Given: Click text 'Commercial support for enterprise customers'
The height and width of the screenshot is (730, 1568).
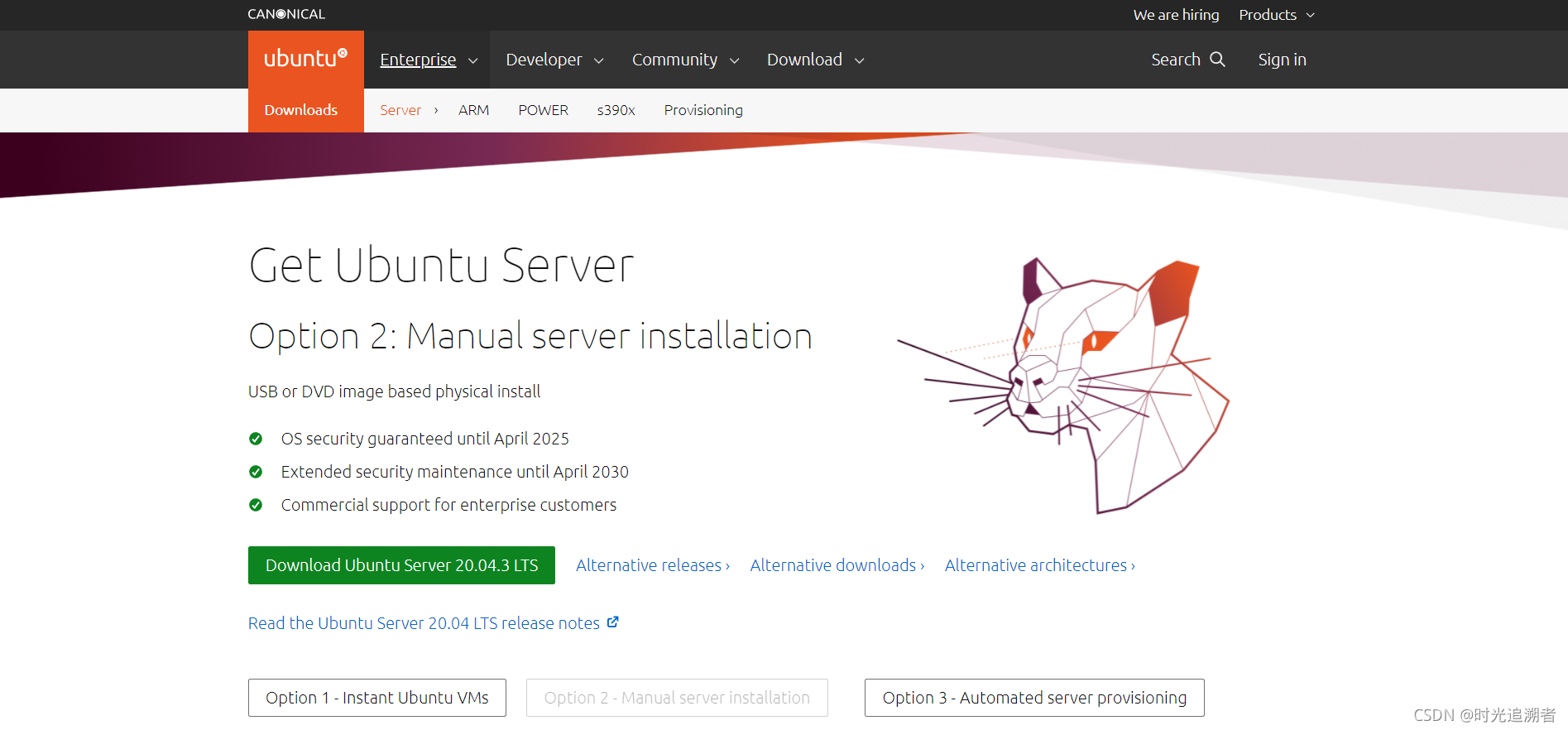Looking at the screenshot, I should (x=448, y=505).
